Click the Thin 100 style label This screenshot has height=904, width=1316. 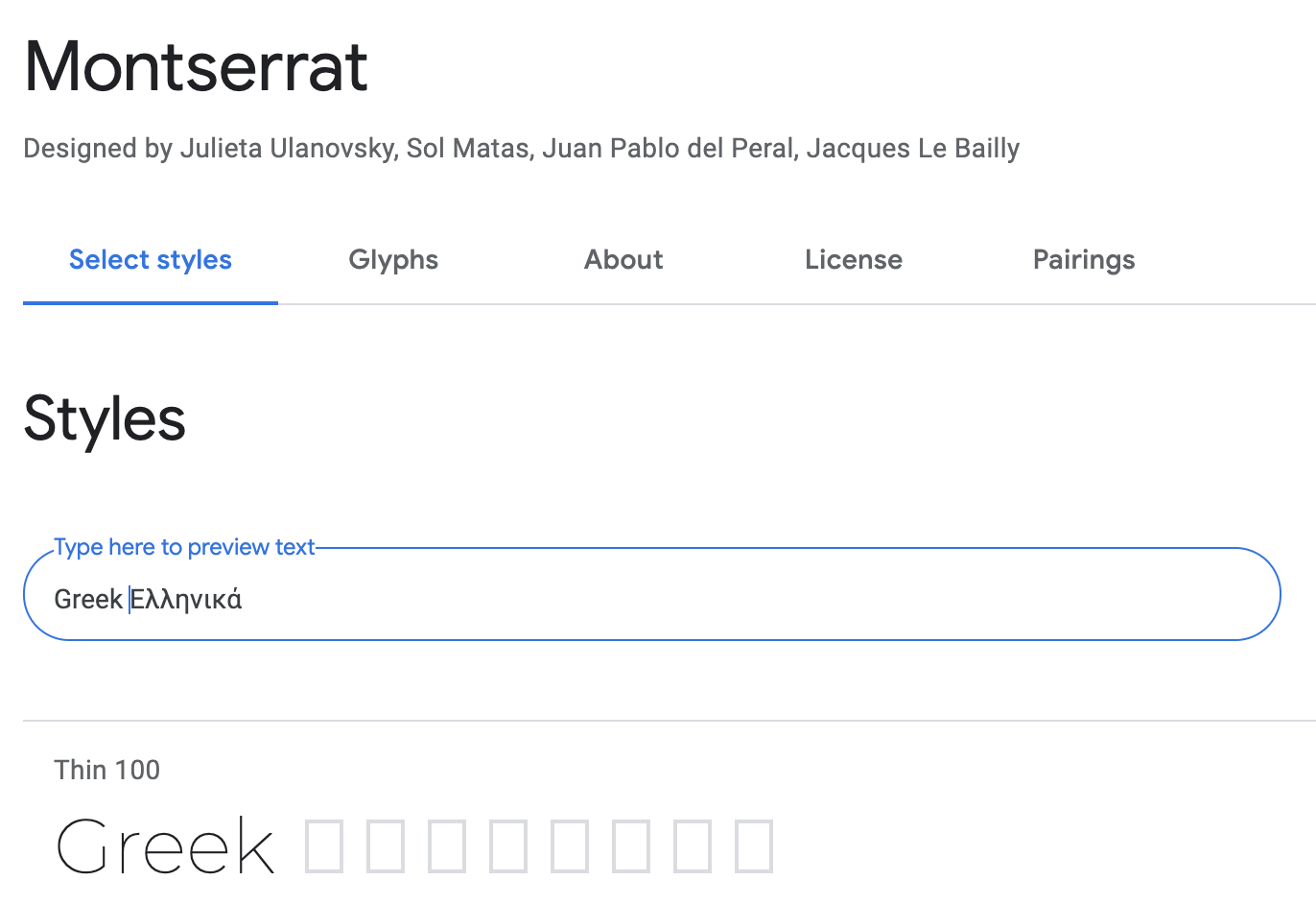click(106, 769)
